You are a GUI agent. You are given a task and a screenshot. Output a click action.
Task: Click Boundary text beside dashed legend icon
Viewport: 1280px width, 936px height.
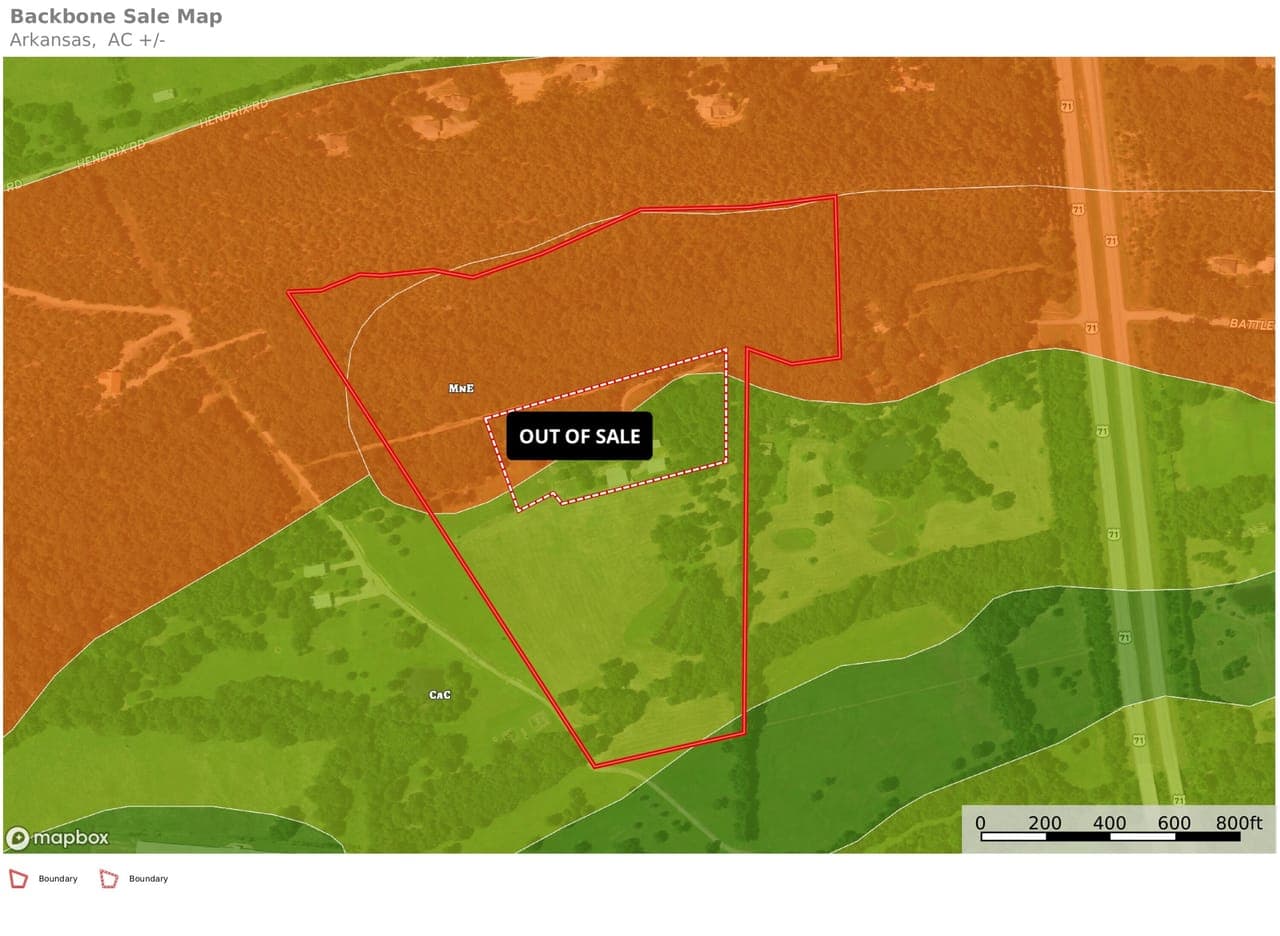click(148, 879)
